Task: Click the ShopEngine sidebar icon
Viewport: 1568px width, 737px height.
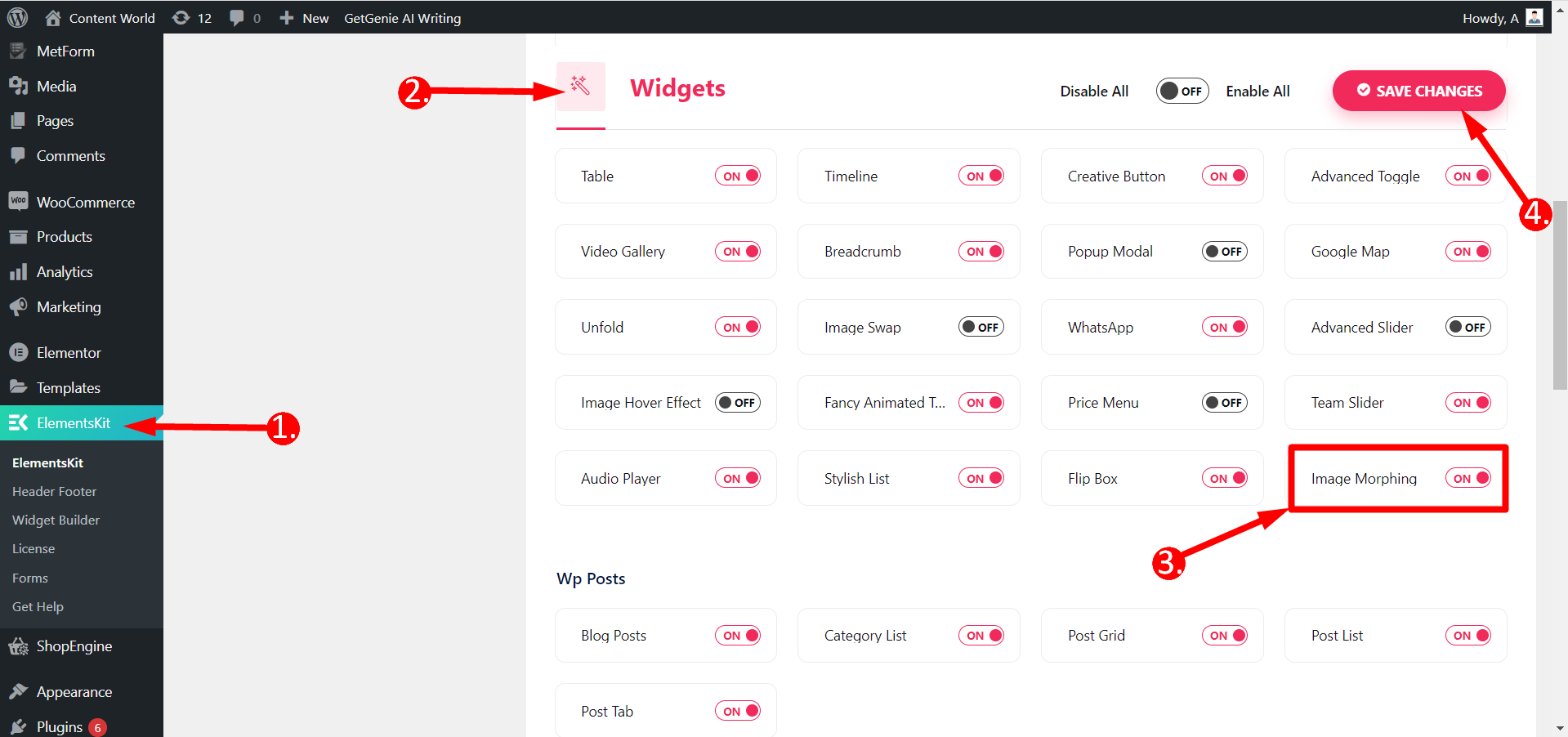Action: 18,646
